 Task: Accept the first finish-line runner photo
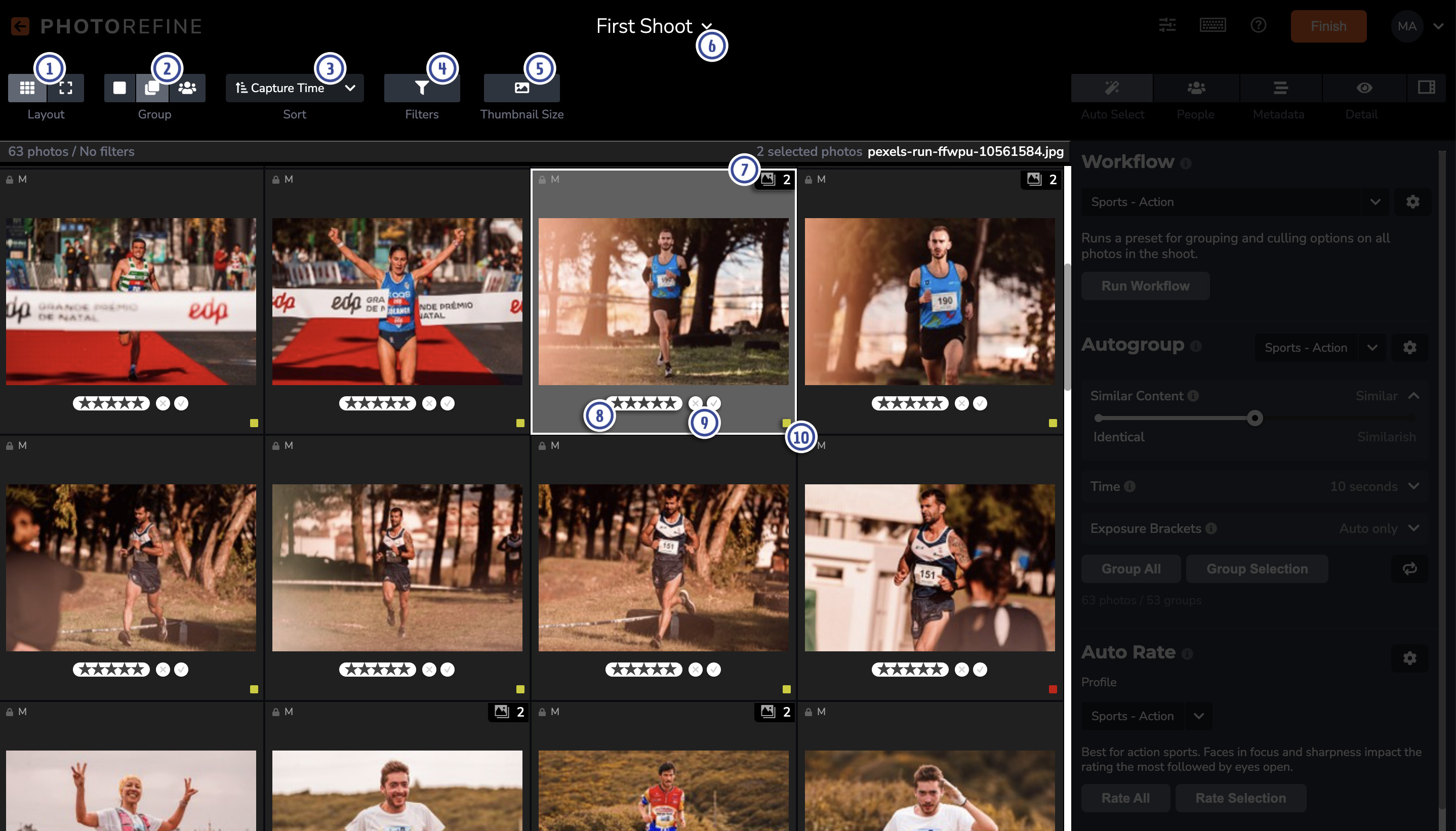(182, 403)
